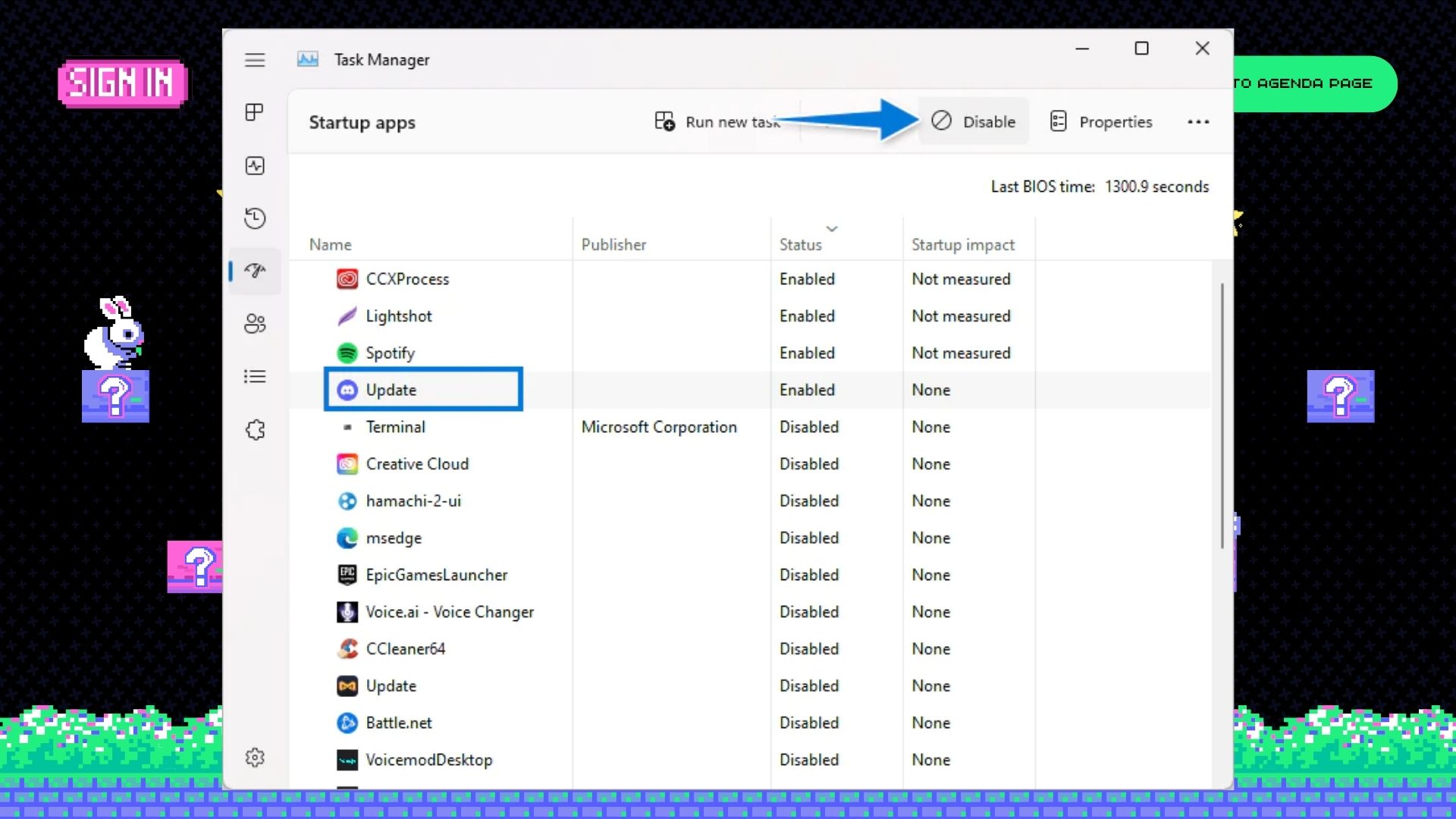Click the VoicemodDesktop icon

pyautogui.click(x=347, y=760)
